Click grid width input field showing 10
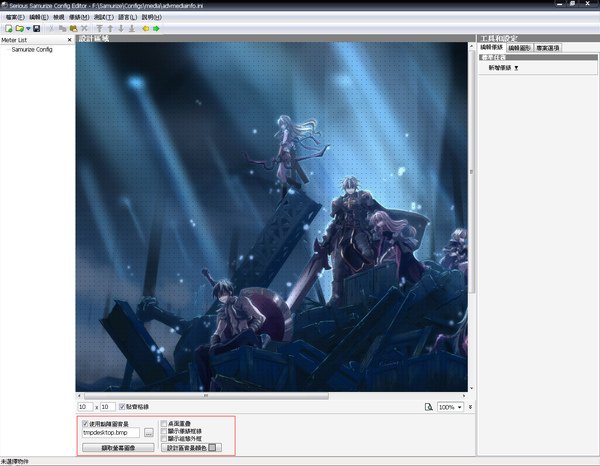Image resolution: width=600 pixels, height=466 pixels. 85,407
